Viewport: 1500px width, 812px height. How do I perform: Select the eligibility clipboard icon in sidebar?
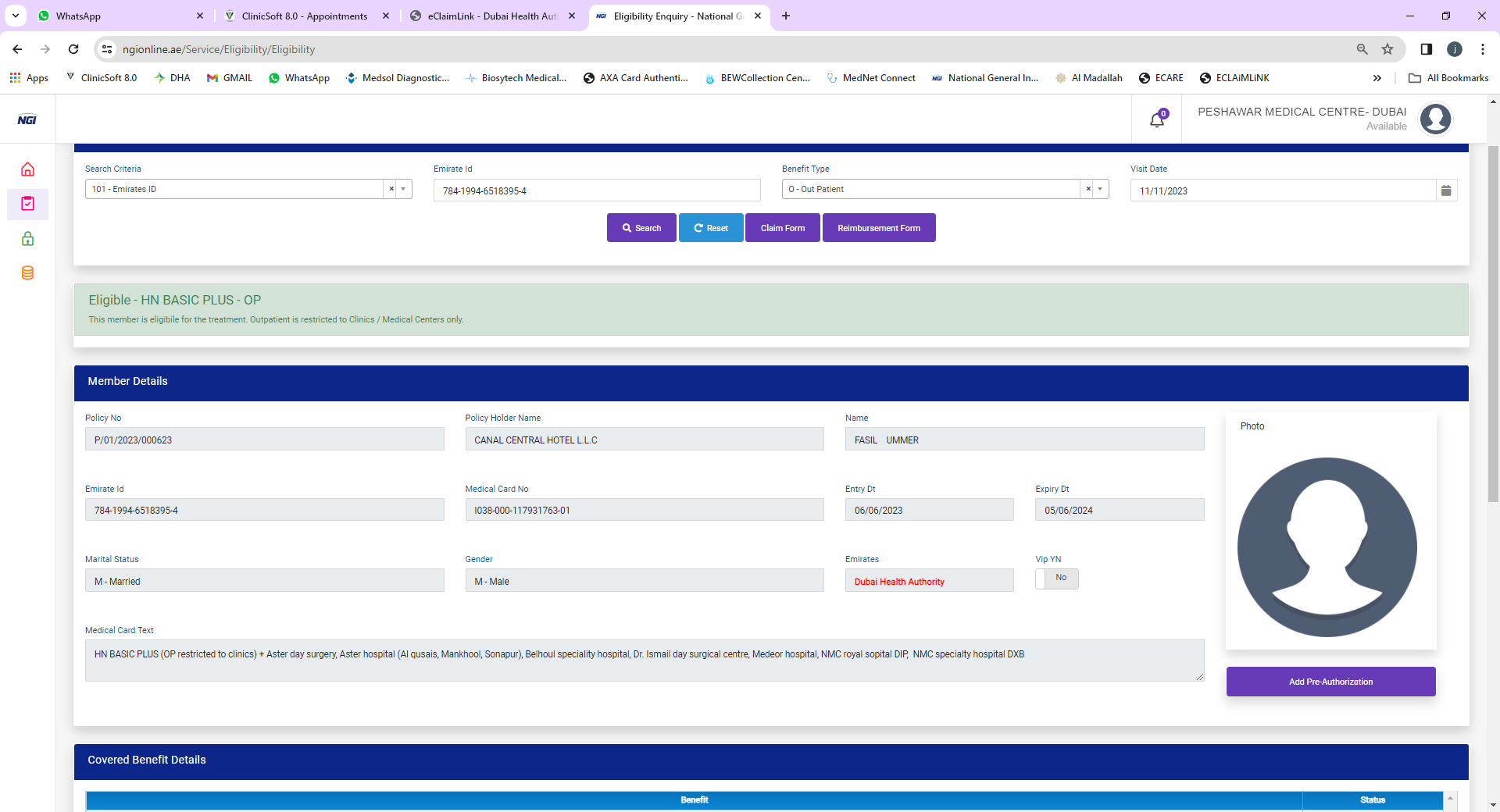(27, 204)
